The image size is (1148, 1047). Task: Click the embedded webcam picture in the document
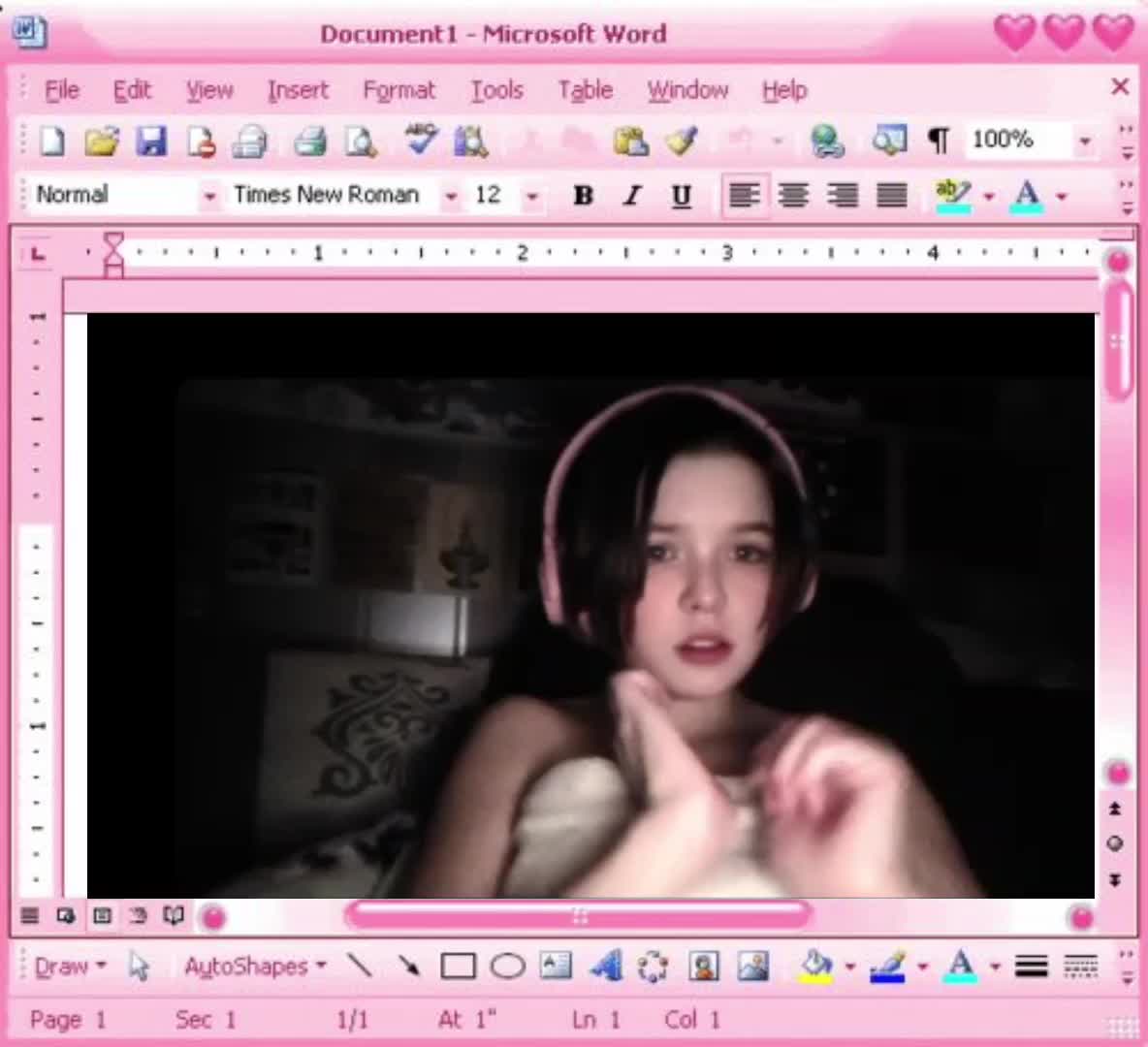click(x=590, y=606)
